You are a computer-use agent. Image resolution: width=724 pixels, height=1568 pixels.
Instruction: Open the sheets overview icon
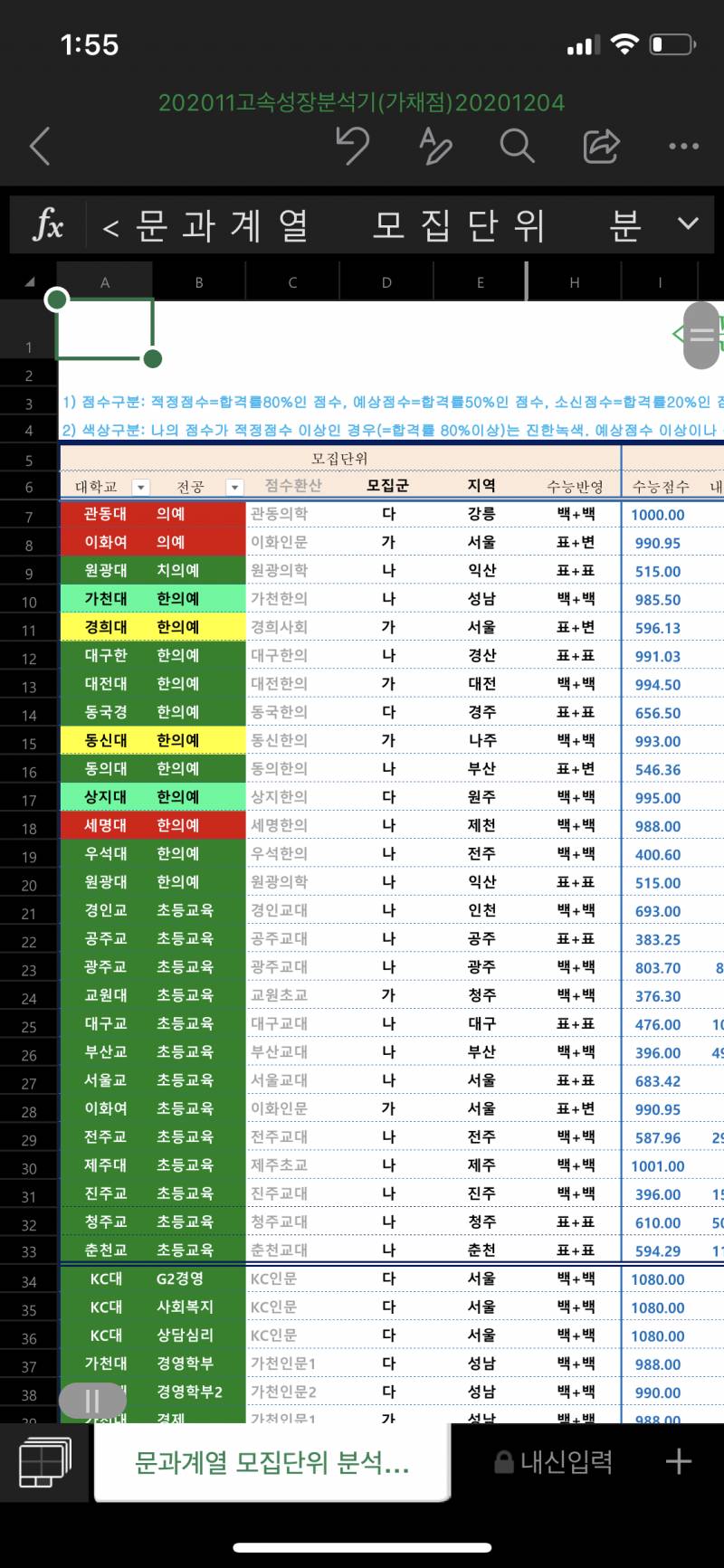[44, 1461]
